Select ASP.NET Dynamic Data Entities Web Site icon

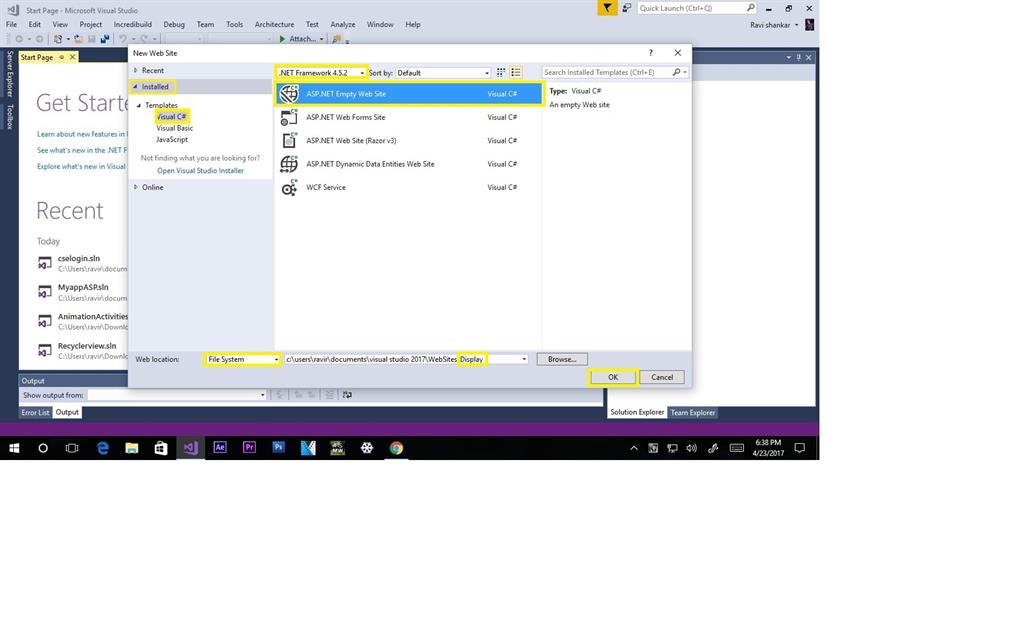tap(289, 164)
